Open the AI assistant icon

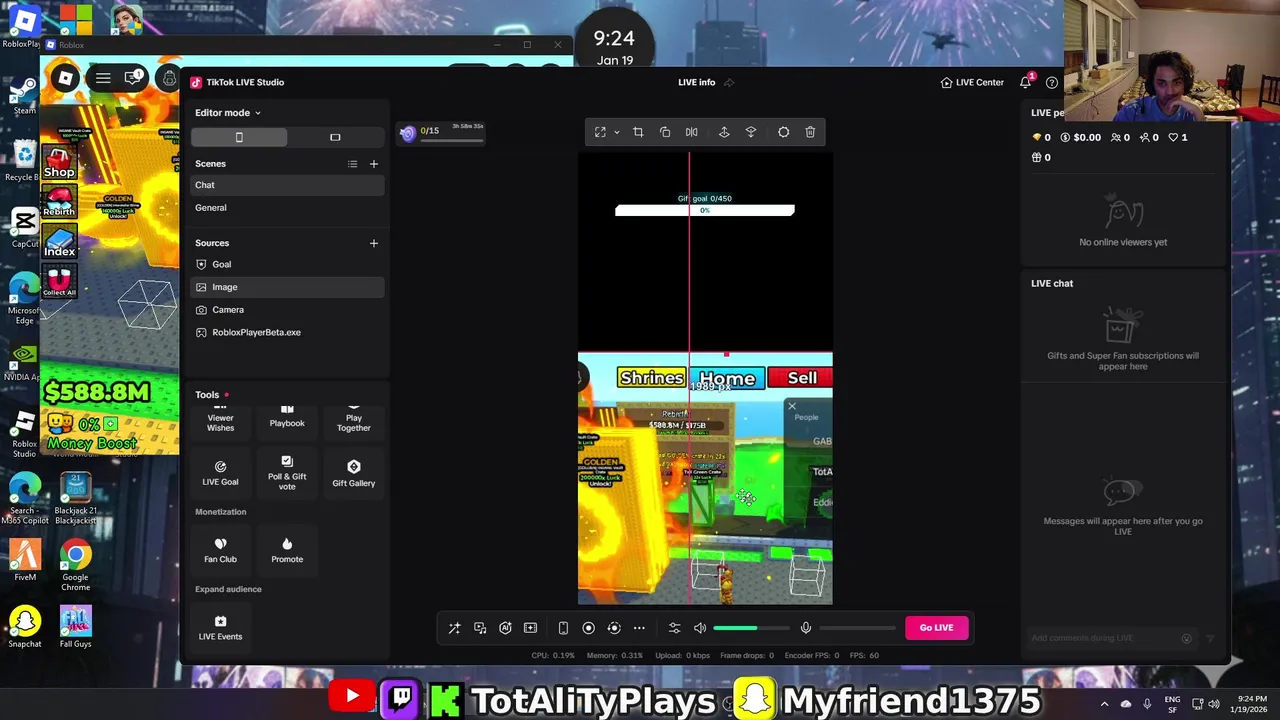click(x=505, y=628)
